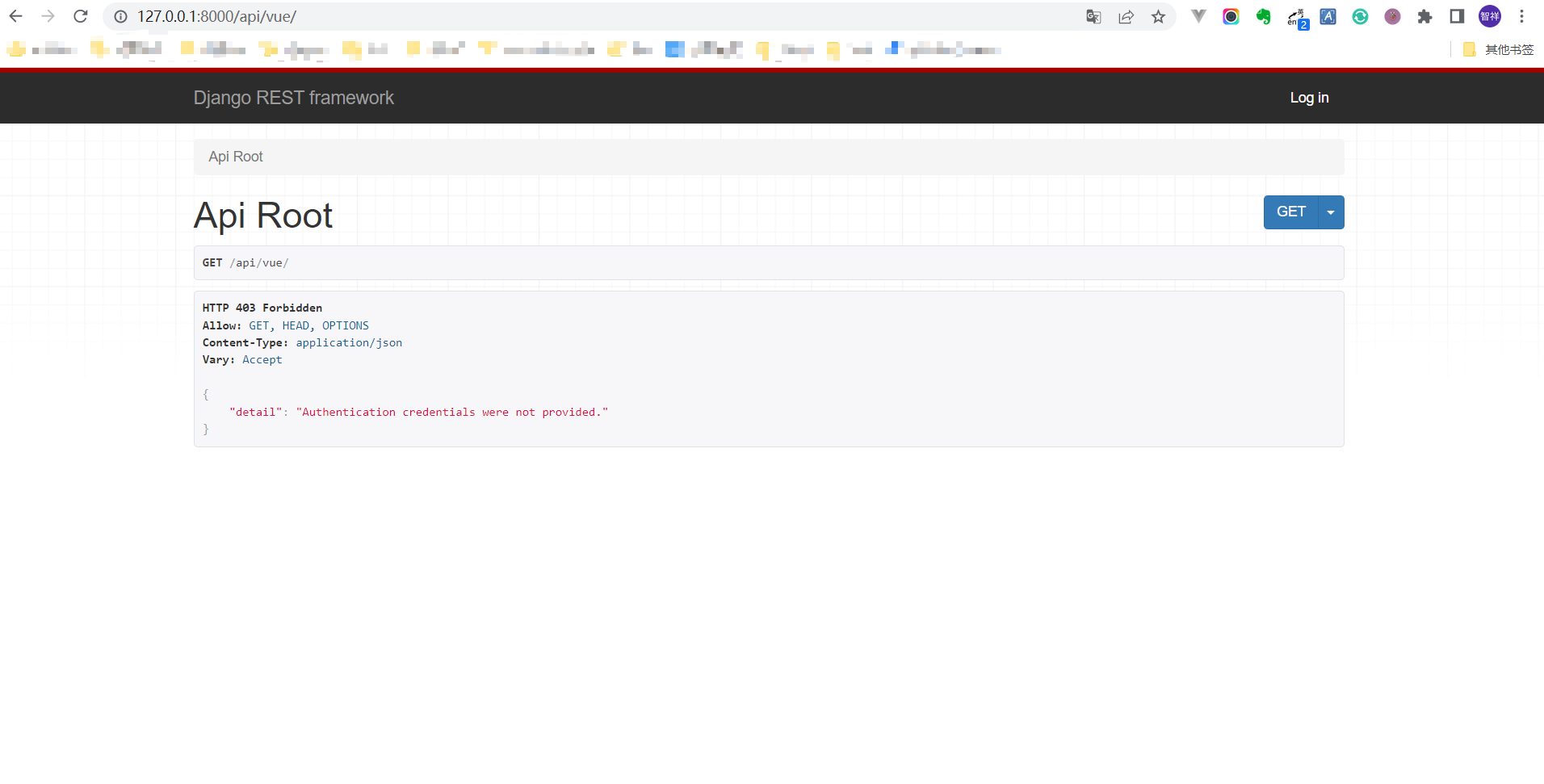
Task: Click the browser forward arrow
Action: tap(48, 16)
